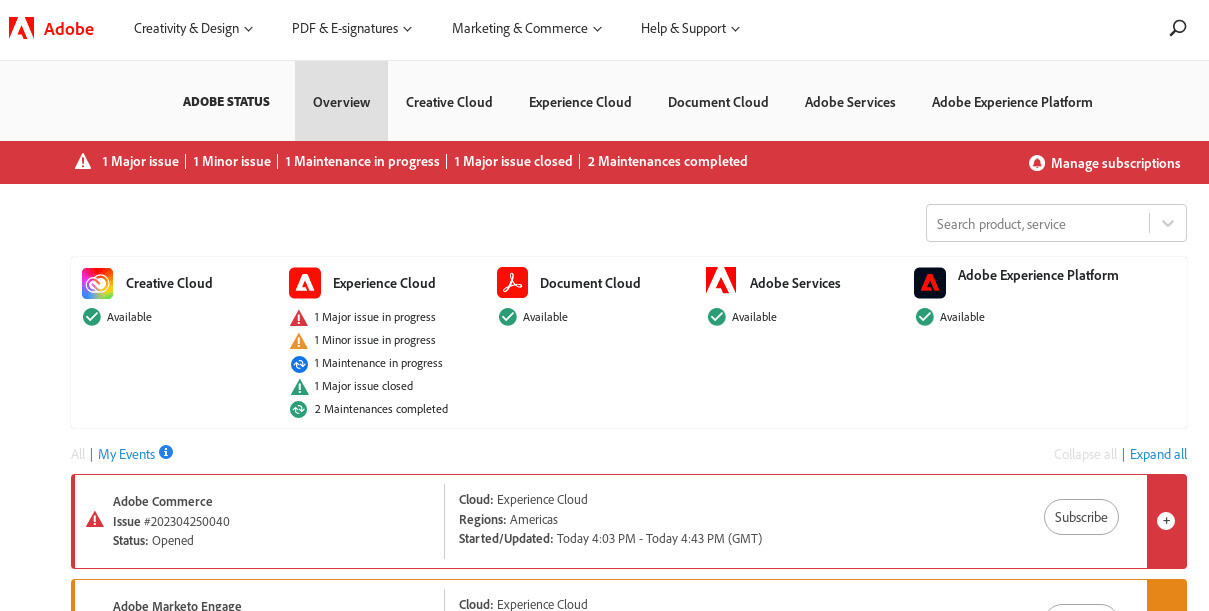Viewport: 1209px width, 611px height.
Task: Open PDF & E-signatures dropdown menu
Action: (352, 28)
